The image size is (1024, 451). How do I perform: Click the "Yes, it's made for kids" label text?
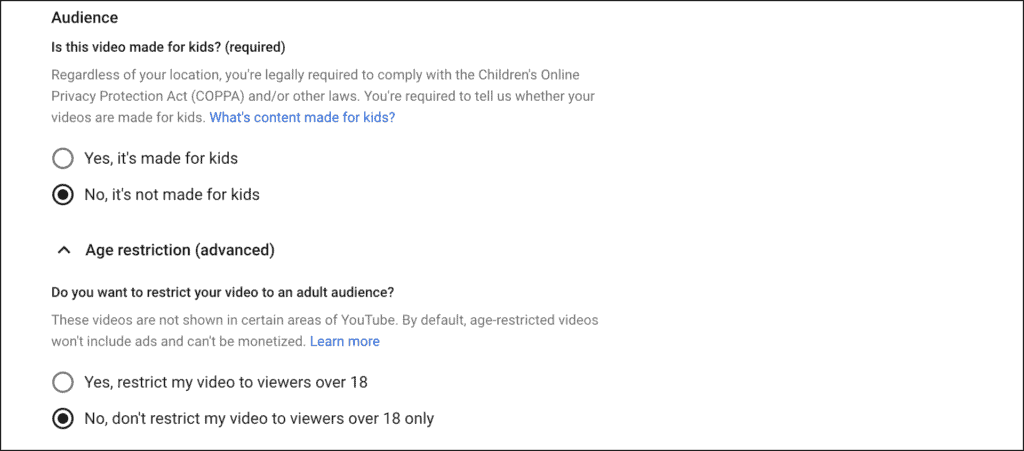[x=160, y=158]
